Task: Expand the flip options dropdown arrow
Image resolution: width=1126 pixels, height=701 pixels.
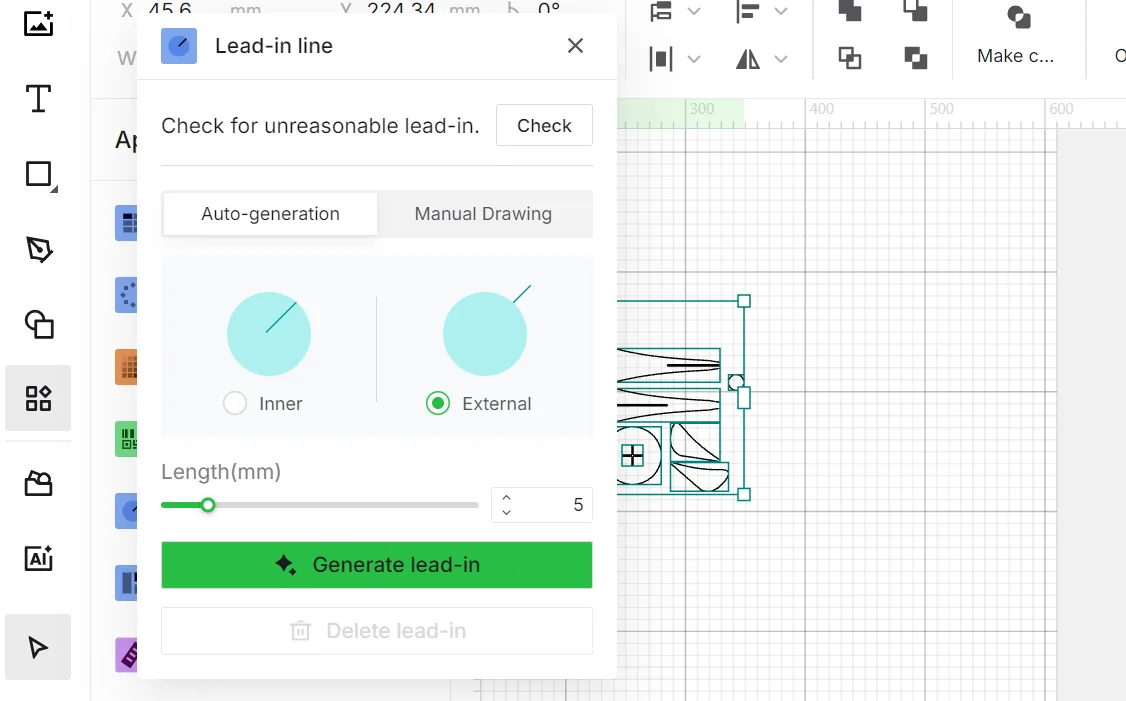Action: (781, 59)
